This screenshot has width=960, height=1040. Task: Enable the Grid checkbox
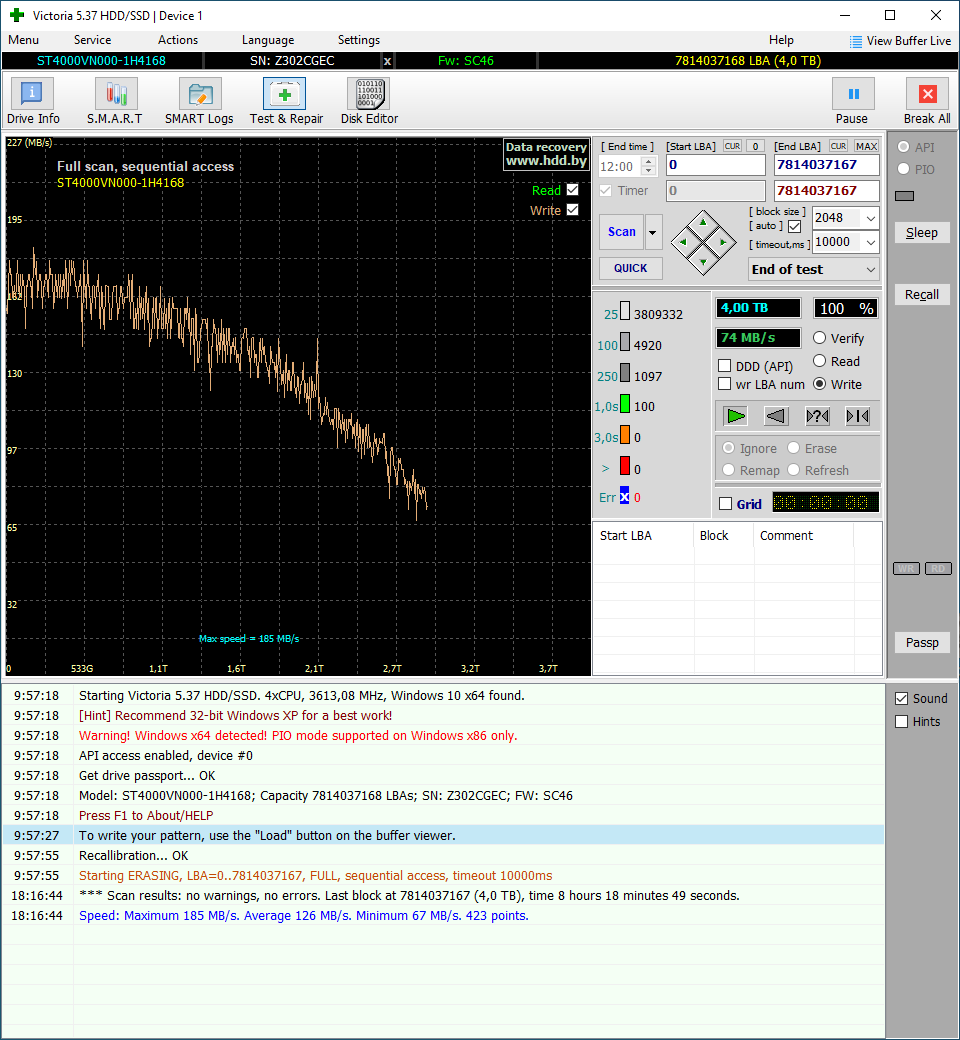(726, 504)
